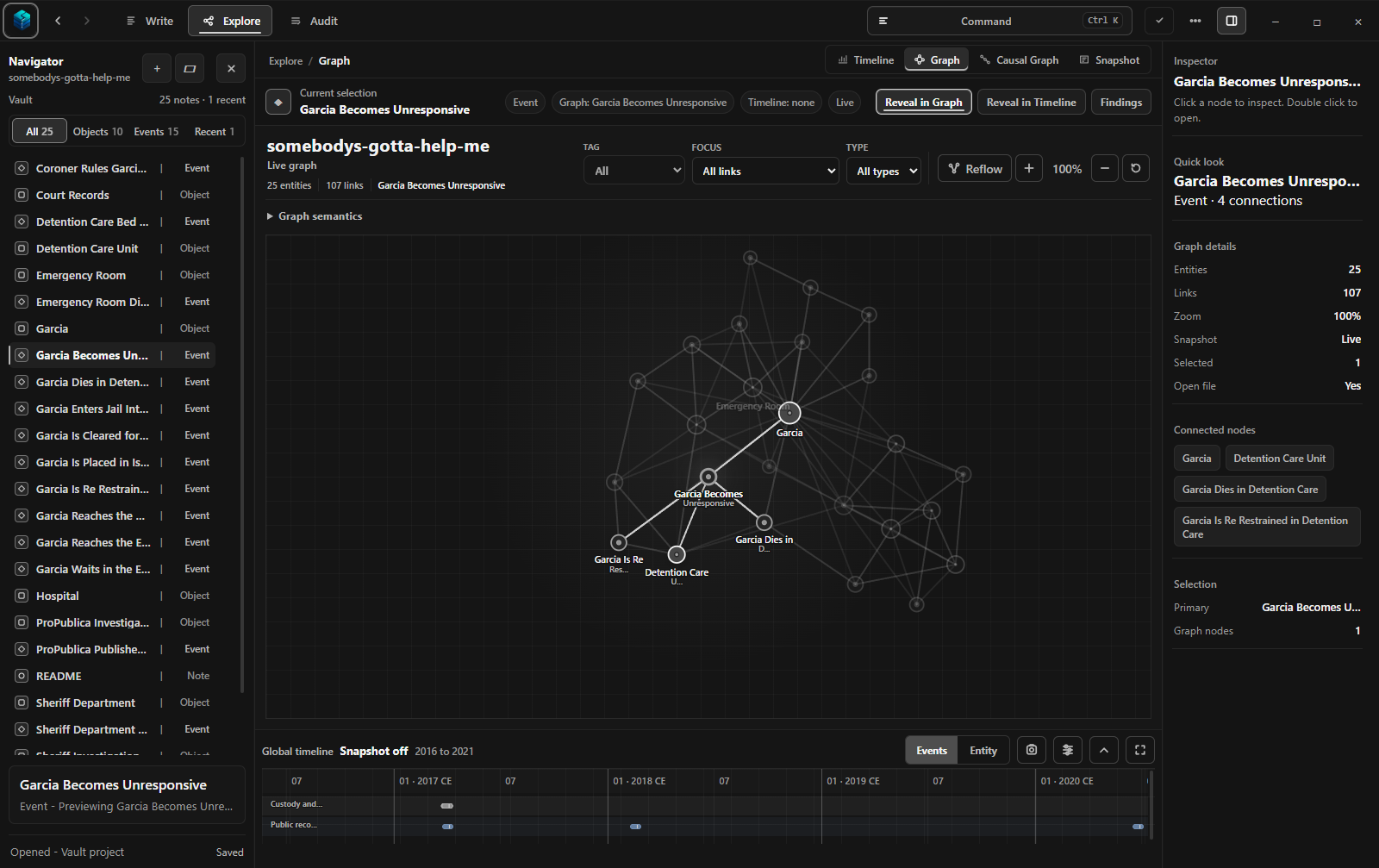Screen dimensions: 1379x868
Task: Collapse the global timeline chevron
Action: (1104, 751)
